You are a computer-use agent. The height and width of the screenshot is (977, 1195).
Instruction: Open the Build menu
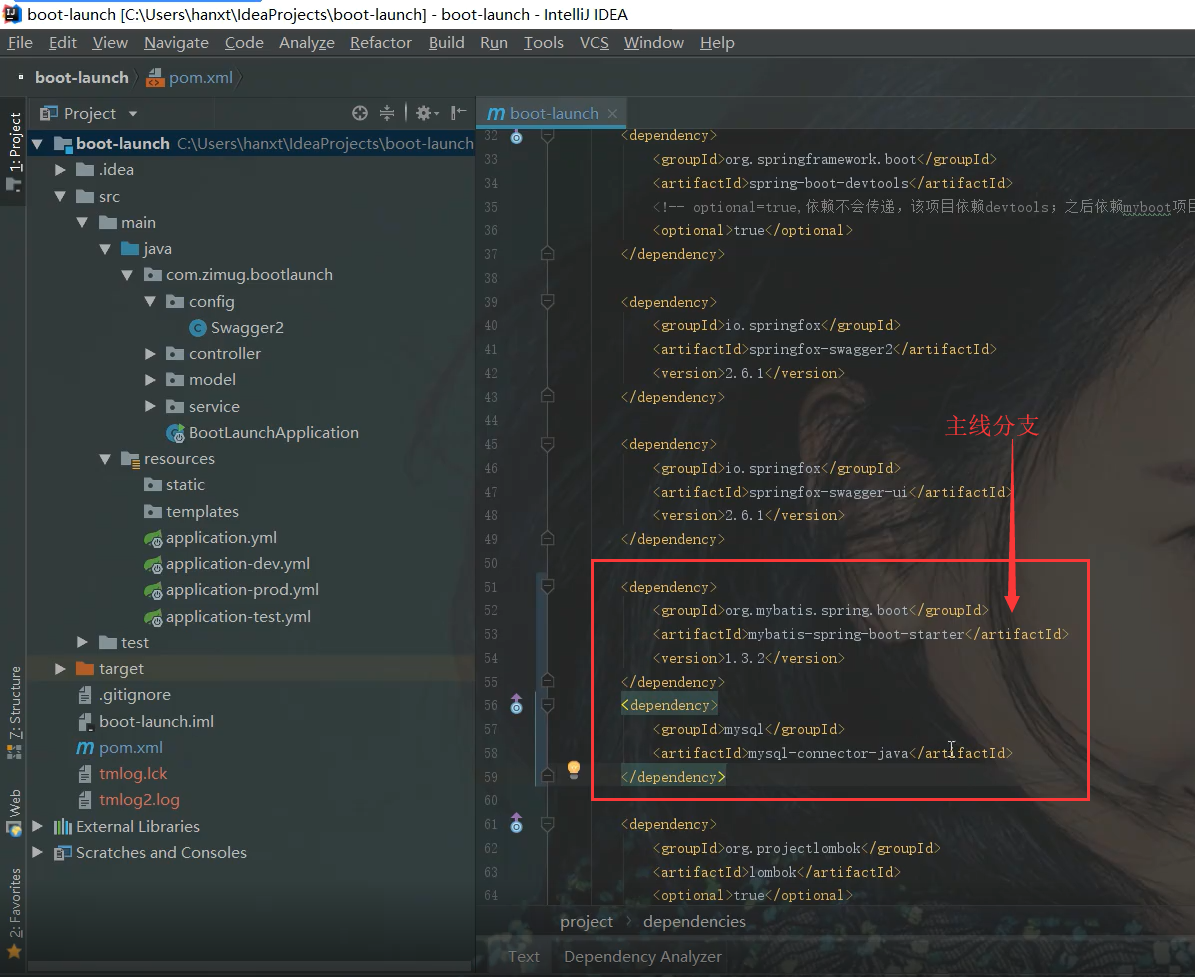(x=447, y=43)
